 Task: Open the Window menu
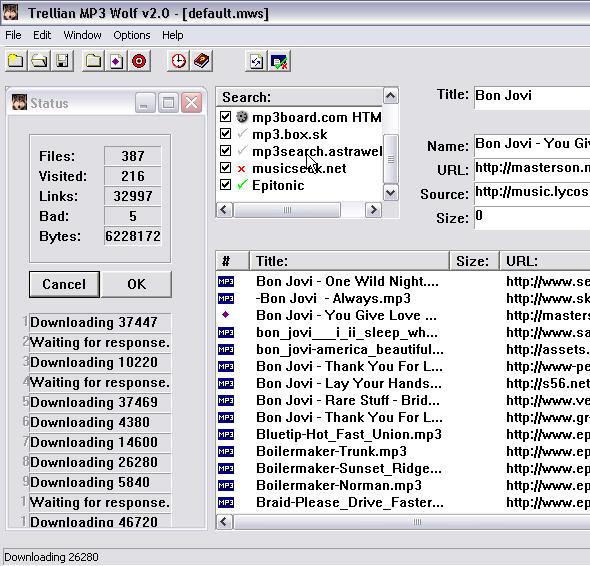click(82, 35)
